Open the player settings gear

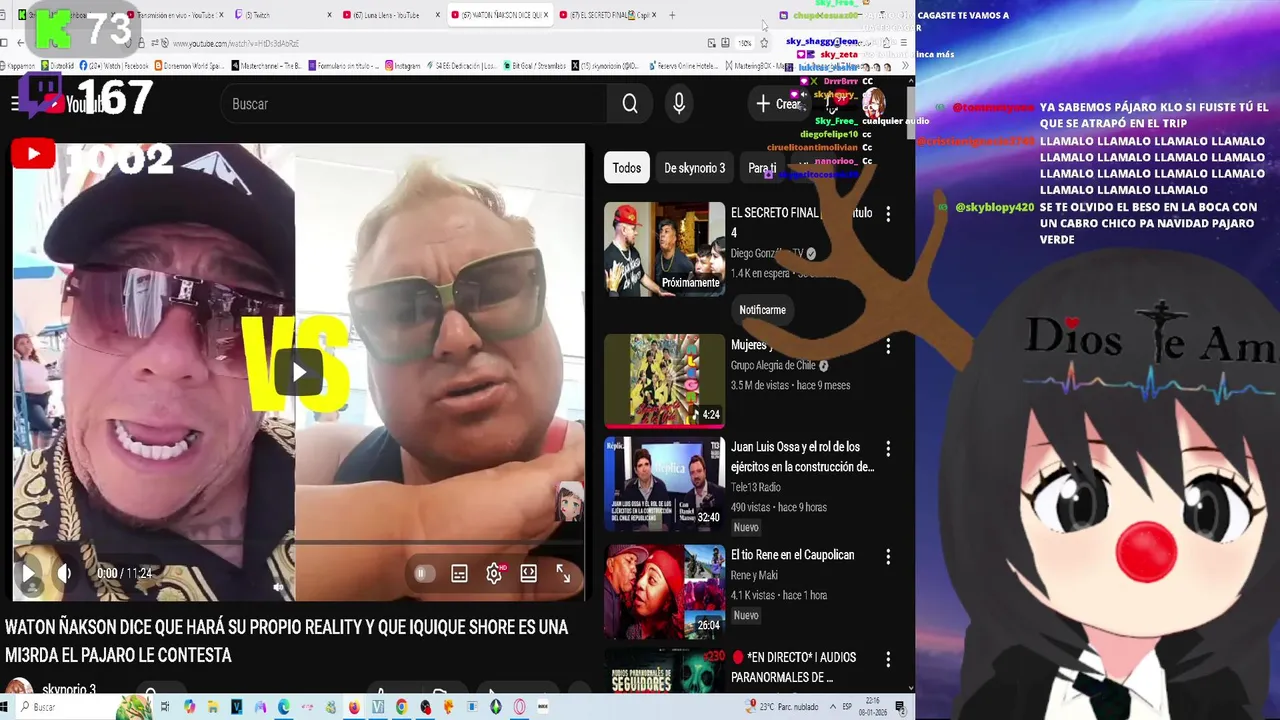pos(494,573)
